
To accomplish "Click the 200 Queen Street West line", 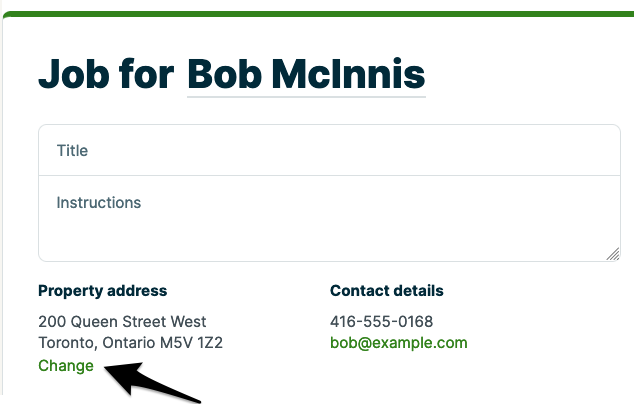I will click(x=122, y=322).
